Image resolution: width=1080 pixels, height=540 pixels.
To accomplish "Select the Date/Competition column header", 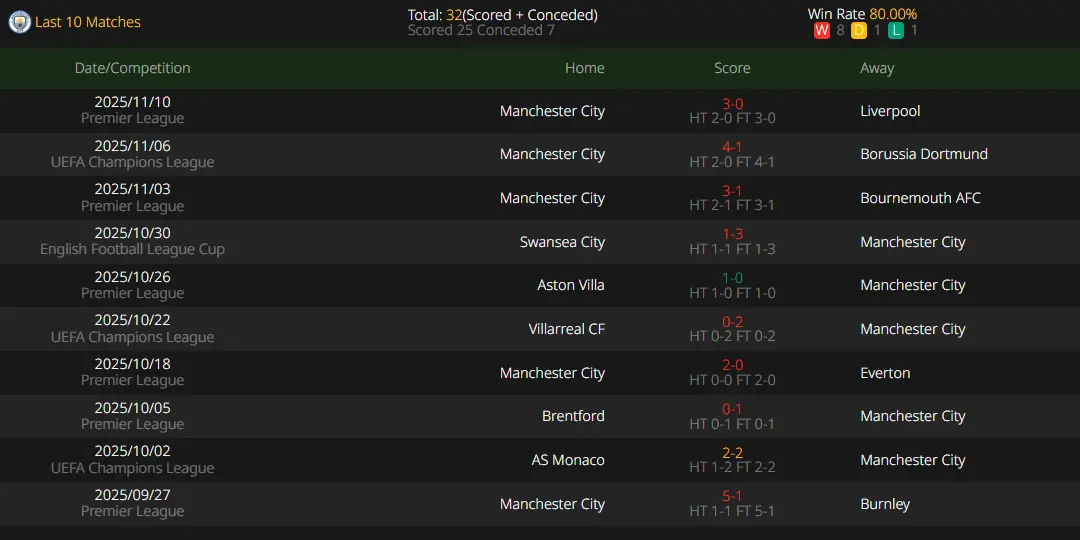I will (132, 68).
